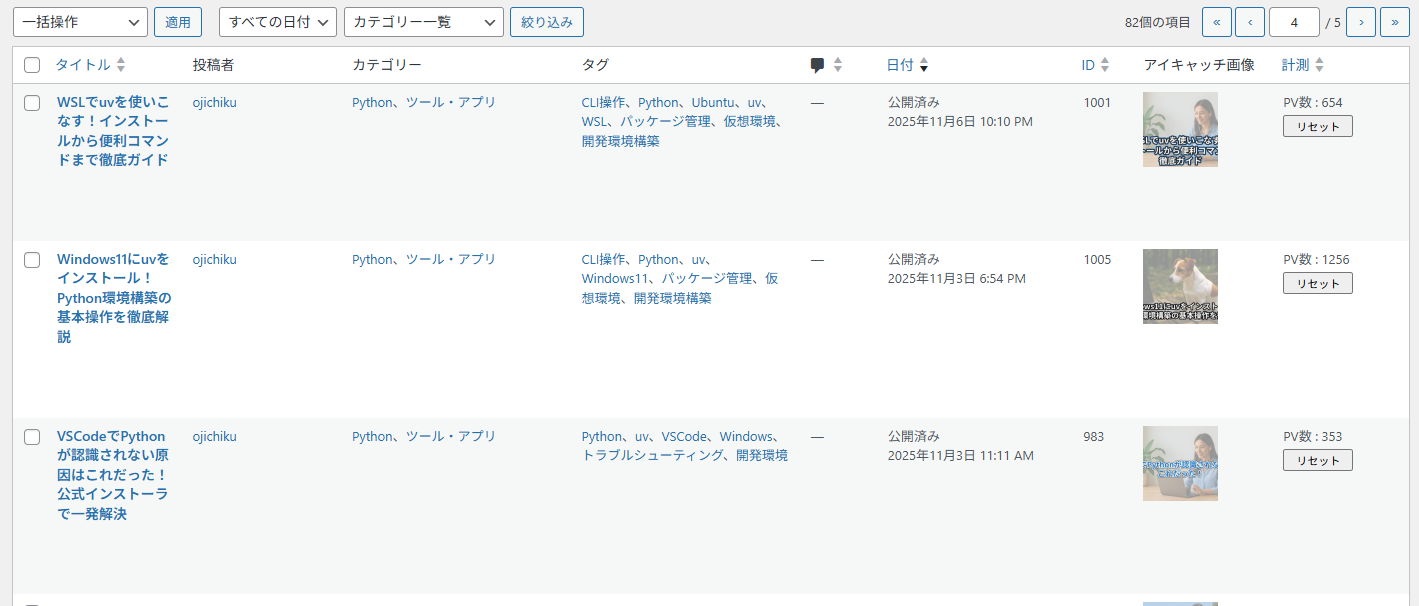
Task: Sort the list by the タイトル header
Action: tap(83, 65)
